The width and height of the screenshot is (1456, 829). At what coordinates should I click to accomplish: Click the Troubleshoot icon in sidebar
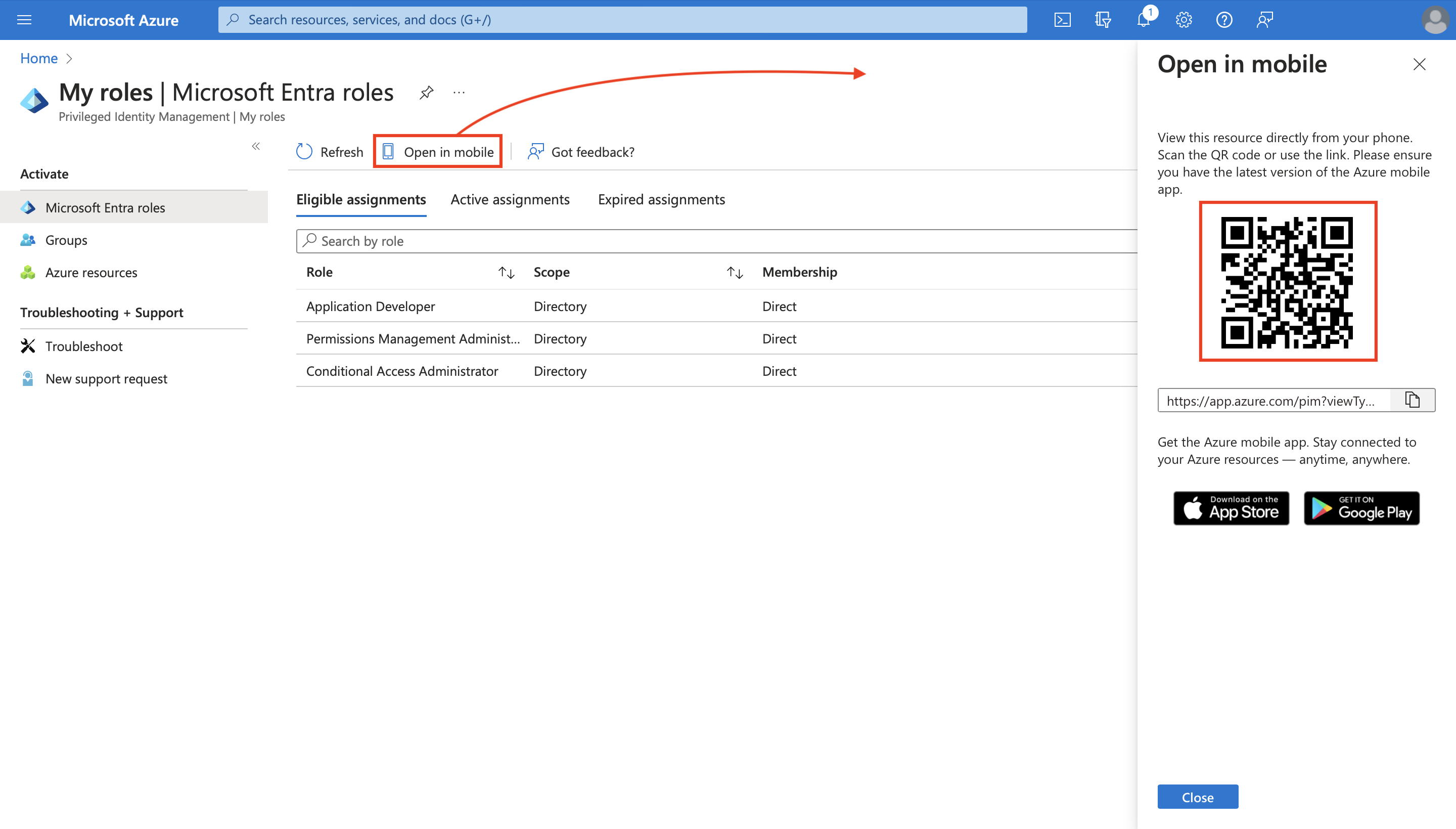pyautogui.click(x=27, y=345)
